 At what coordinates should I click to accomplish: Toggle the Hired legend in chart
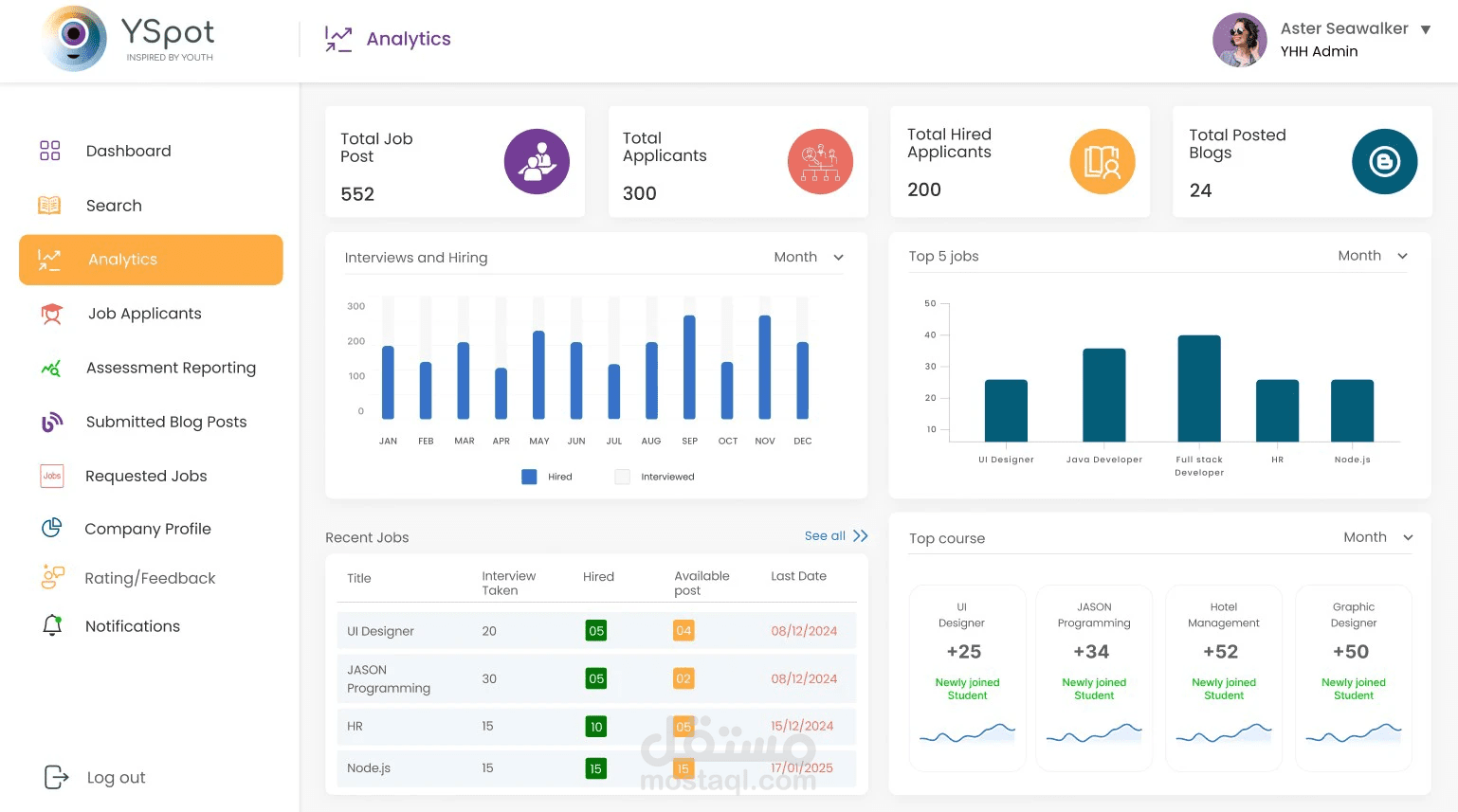547,477
